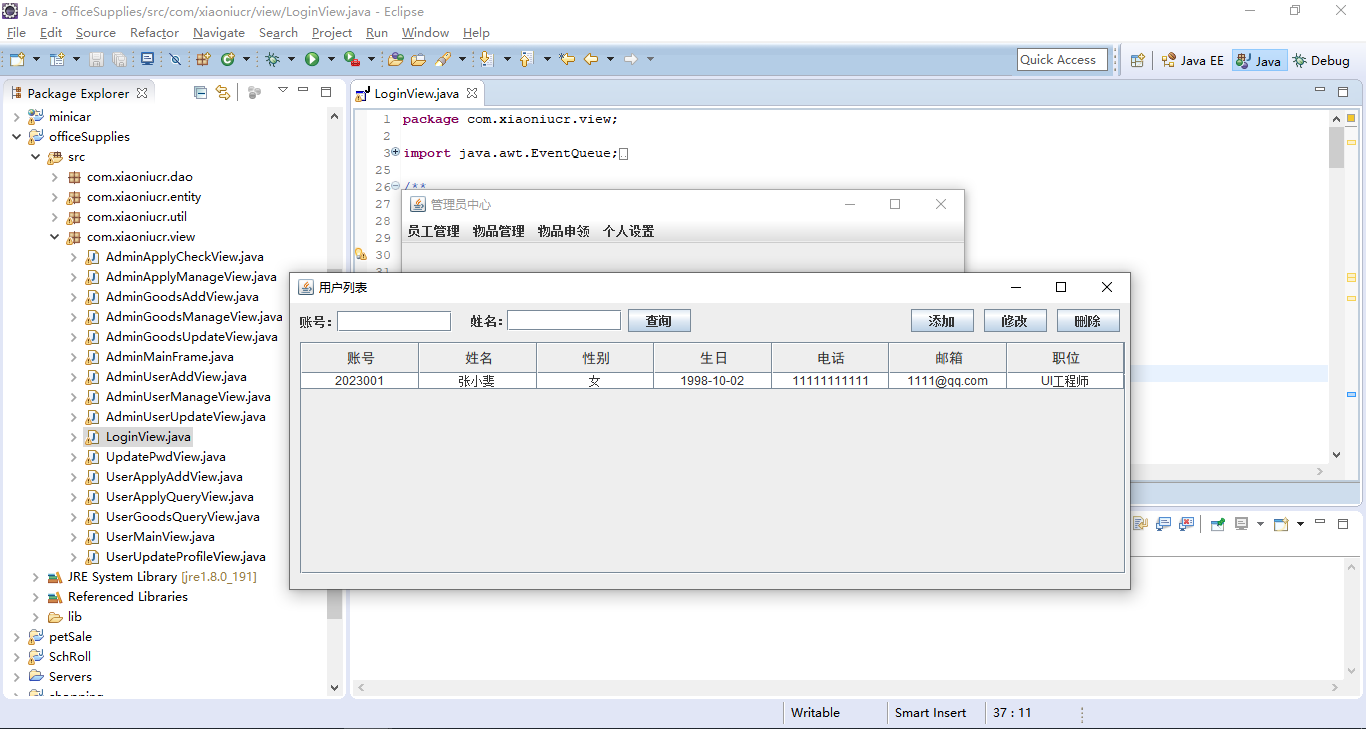The height and width of the screenshot is (729, 1366).
Task: Click the Open Perspective icon
Action: 1137,60
